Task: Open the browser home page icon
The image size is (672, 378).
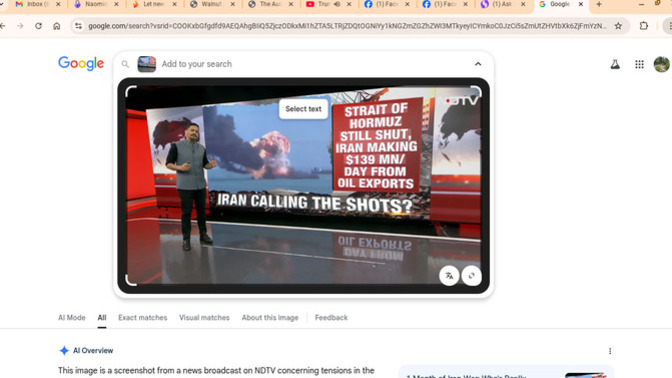Action: coord(57,26)
